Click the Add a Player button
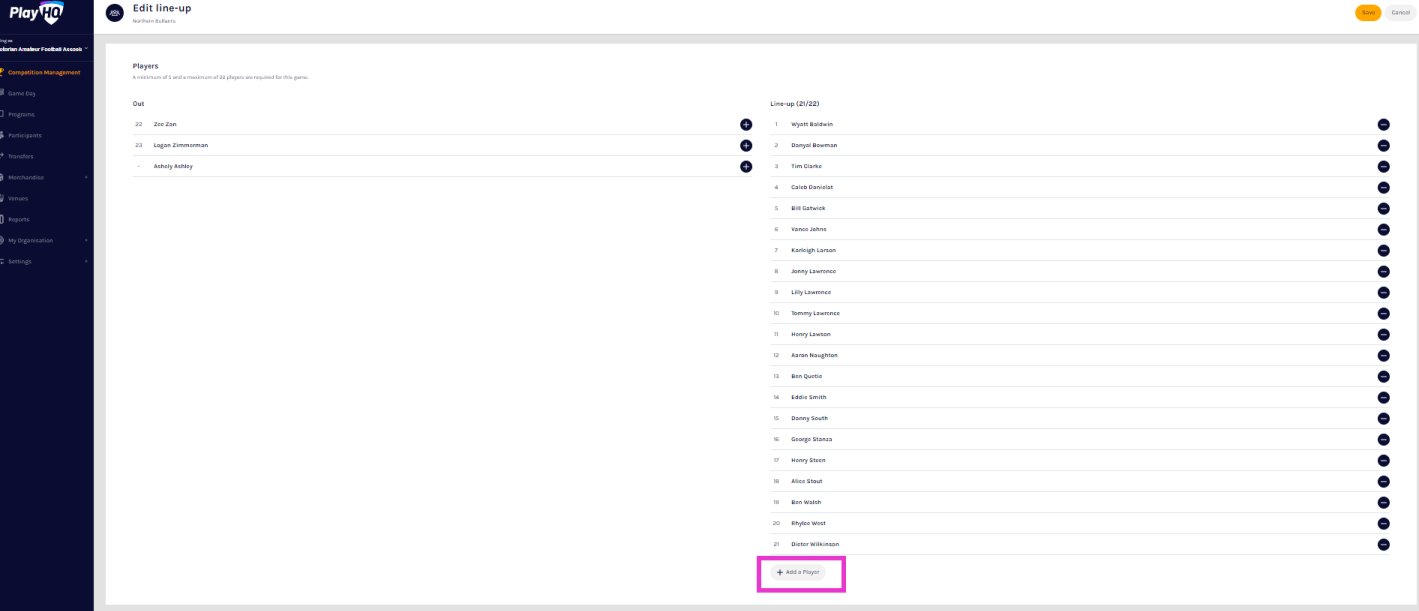Viewport: 1419px width, 611px height. tap(798, 572)
